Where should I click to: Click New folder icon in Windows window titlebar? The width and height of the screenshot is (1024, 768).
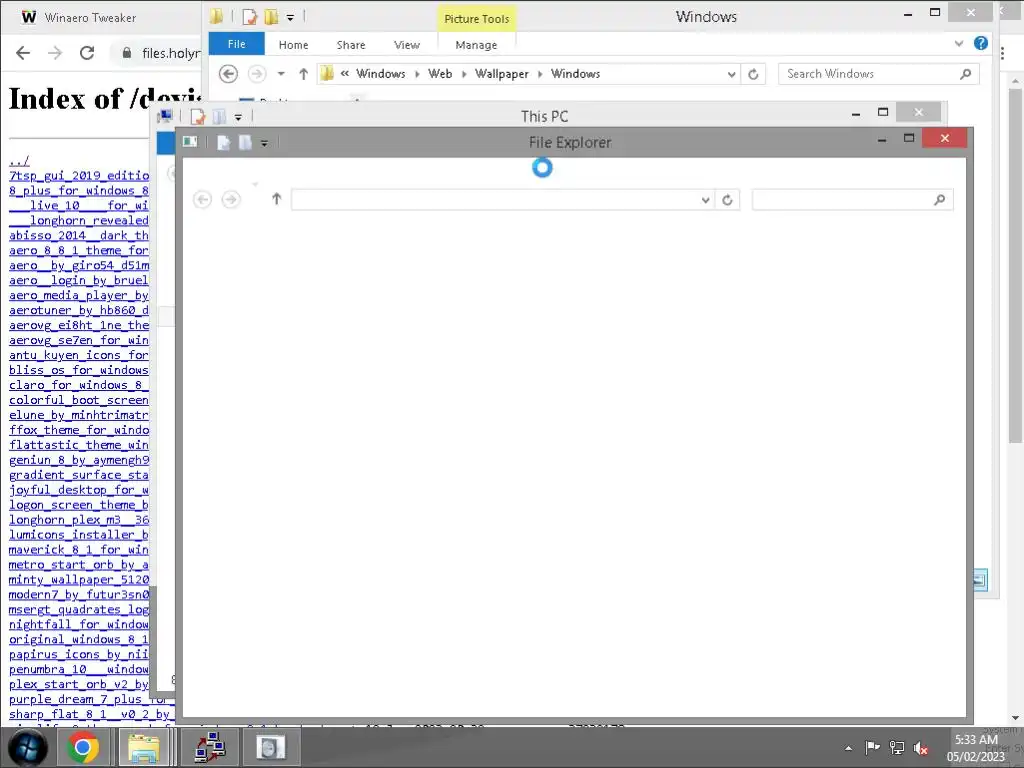pos(271,17)
